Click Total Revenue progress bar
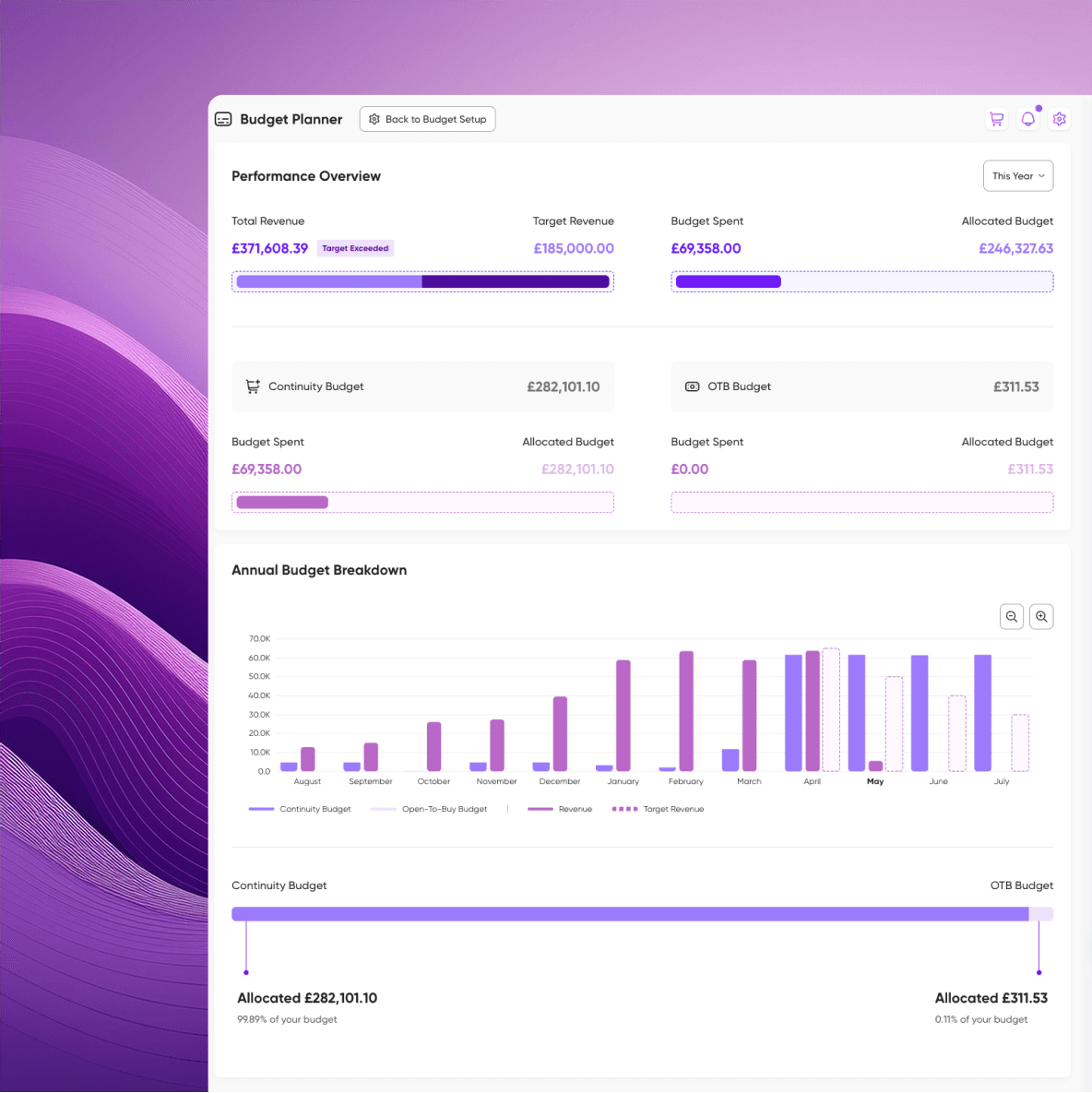Image resolution: width=1092 pixels, height=1093 pixels. (423, 281)
